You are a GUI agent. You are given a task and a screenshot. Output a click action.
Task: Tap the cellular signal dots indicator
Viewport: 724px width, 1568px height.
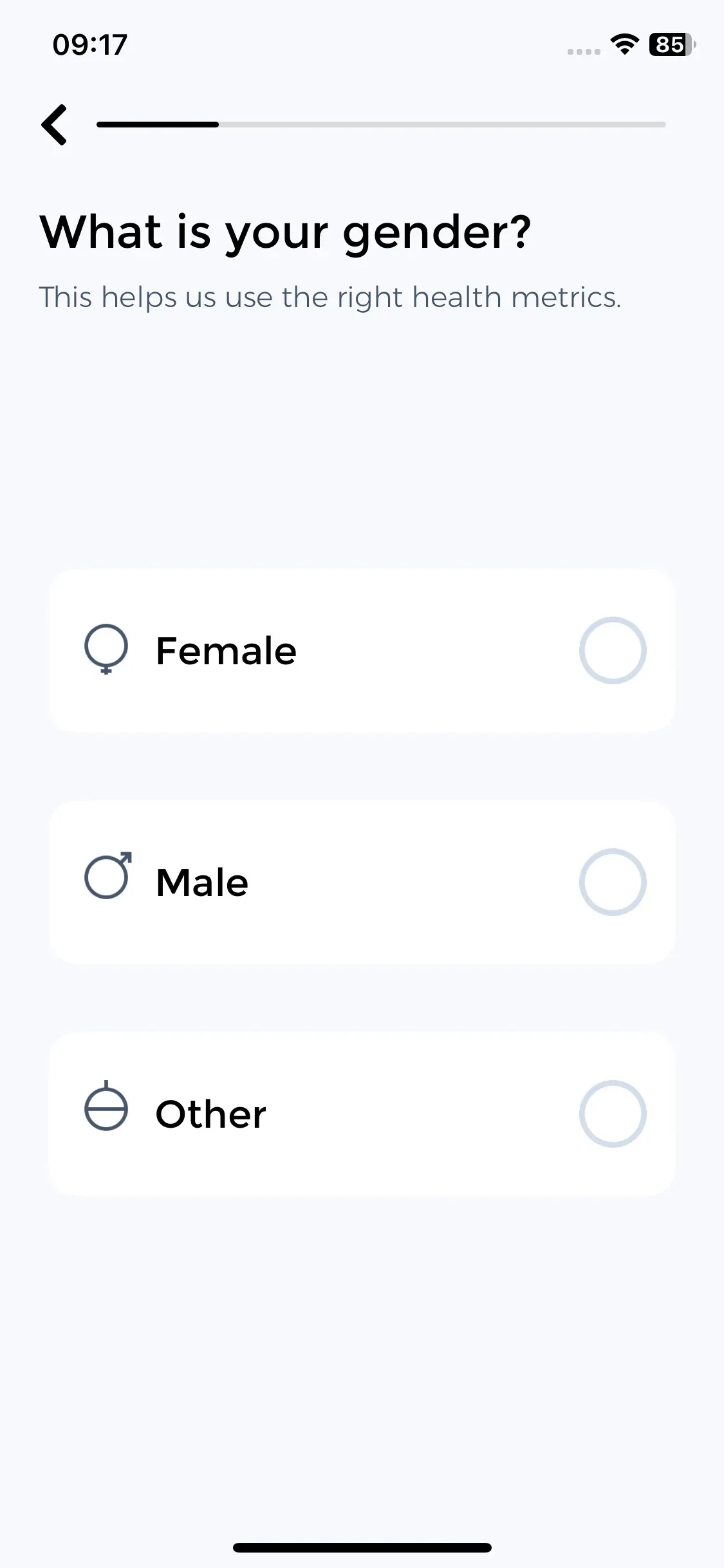[584, 51]
